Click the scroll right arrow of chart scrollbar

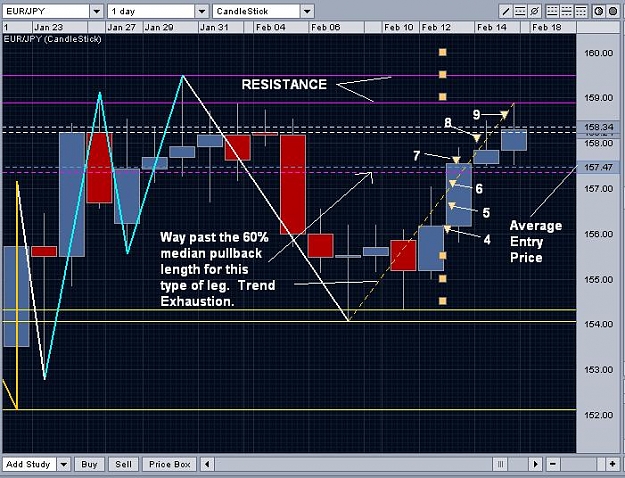pyautogui.click(x=535, y=464)
